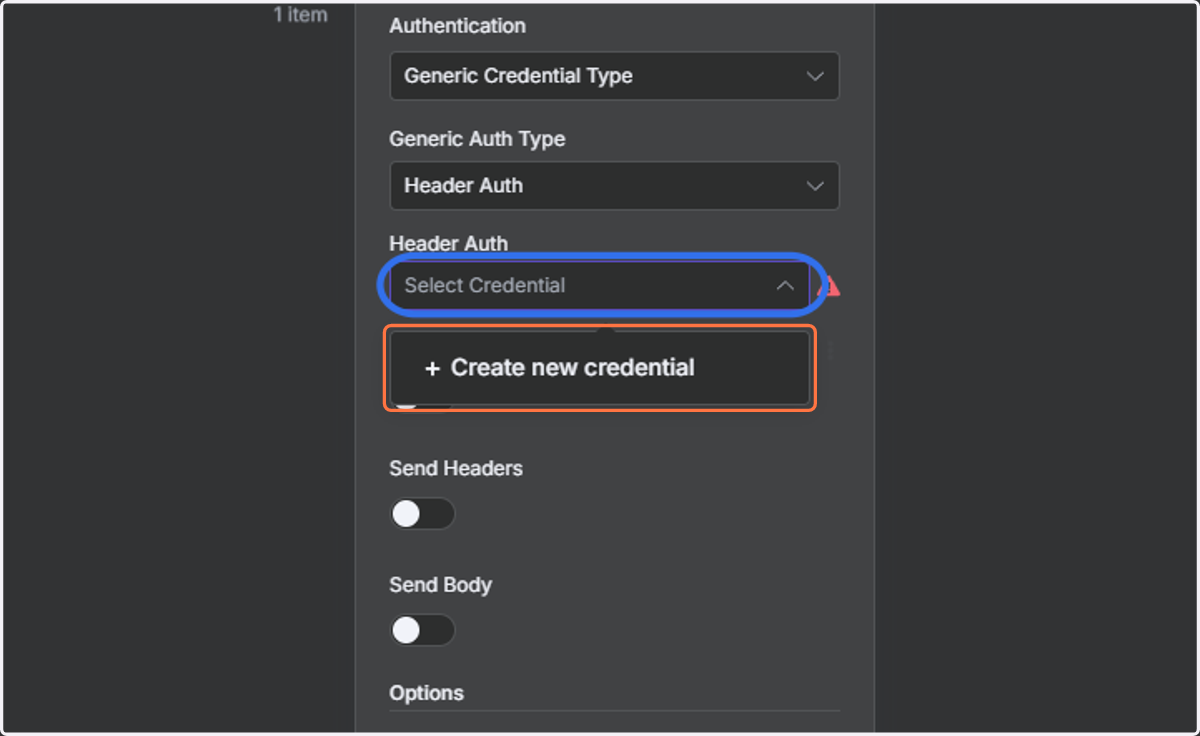This screenshot has width=1200, height=736.
Task: Click the Generic Auth Type label
Action: click(x=477, y=139)
